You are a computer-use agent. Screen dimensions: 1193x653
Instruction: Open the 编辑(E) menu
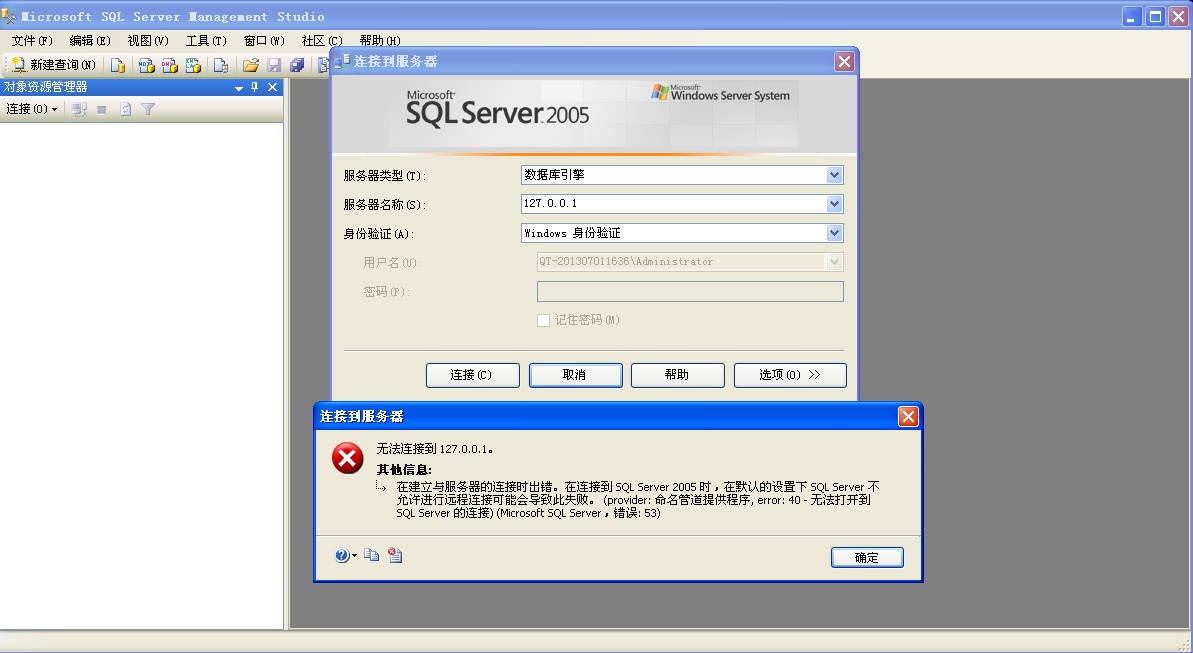(x=90, y=41)
